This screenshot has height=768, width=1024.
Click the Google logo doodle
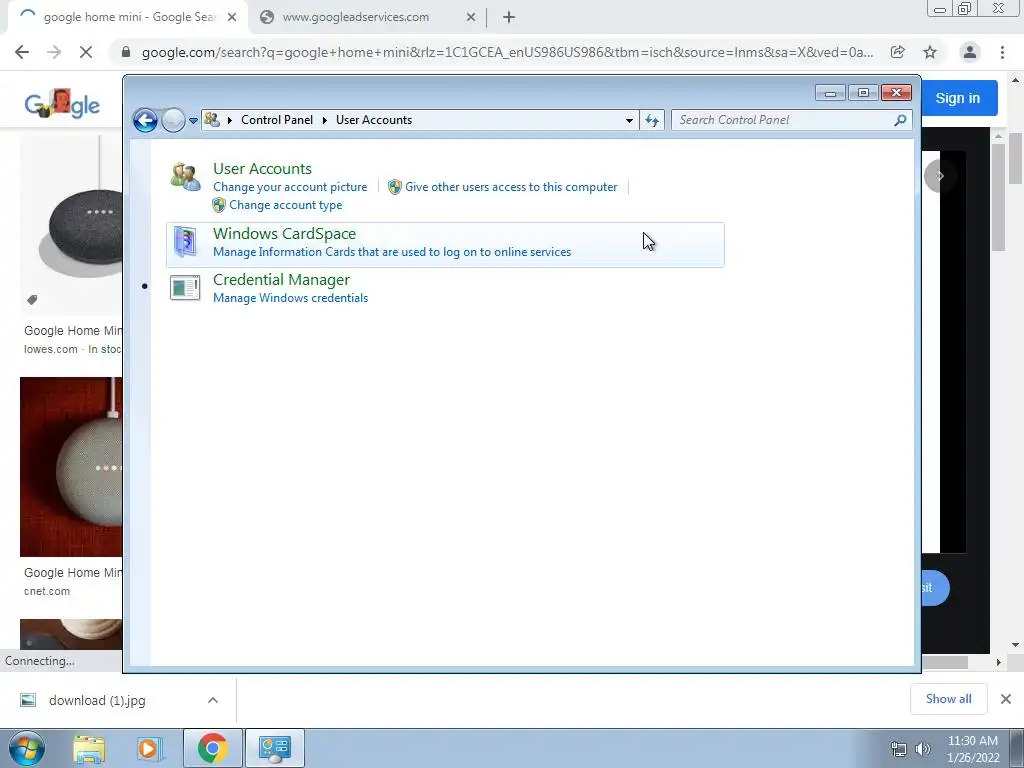click(x=62, y=103)
